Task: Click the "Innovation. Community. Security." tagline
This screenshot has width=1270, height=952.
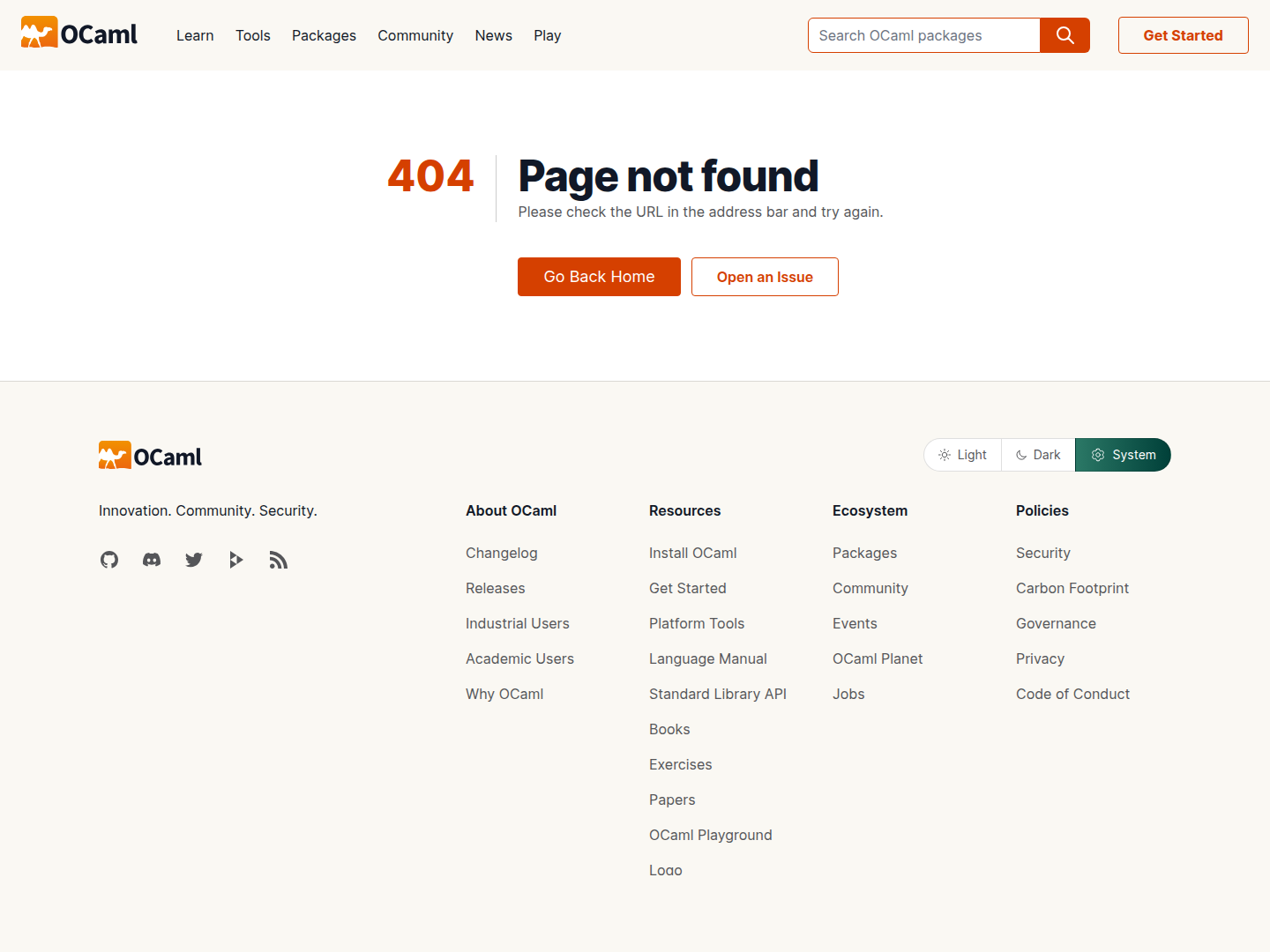Action: pyautogui.click(x=208, y=510)
